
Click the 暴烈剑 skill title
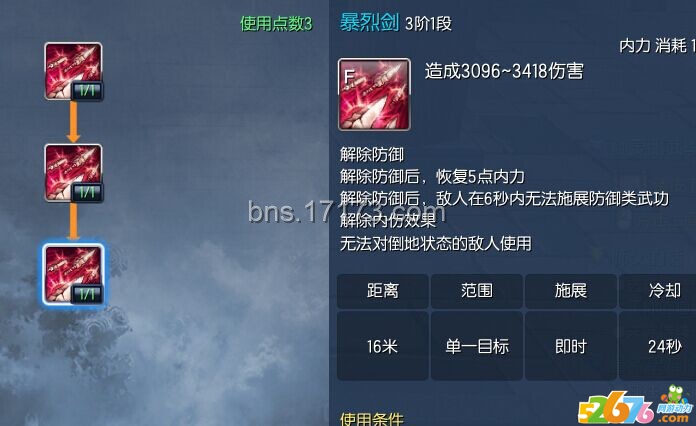[369, 22]
